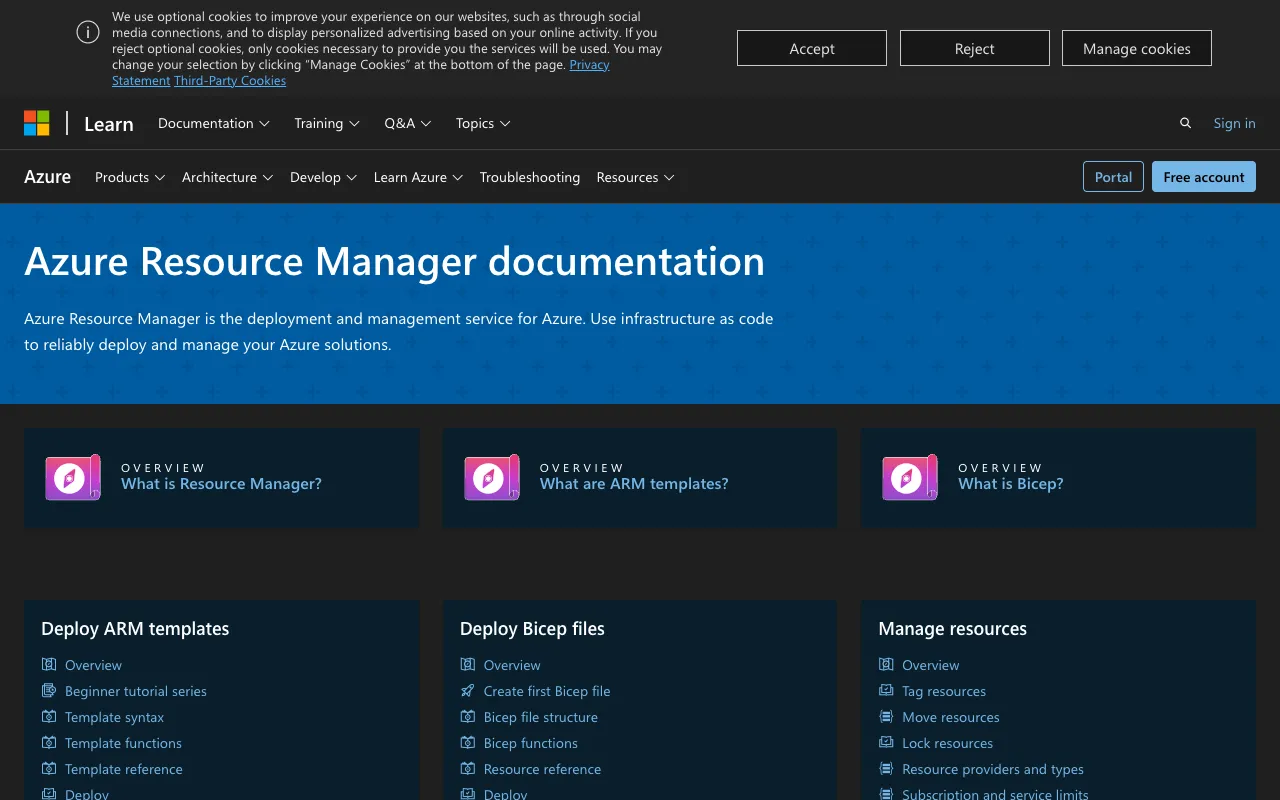Switch to the Troubleshooting menu item
Image resolution: width=1280 pixels, height=800 pixels.
coord(530,177)
